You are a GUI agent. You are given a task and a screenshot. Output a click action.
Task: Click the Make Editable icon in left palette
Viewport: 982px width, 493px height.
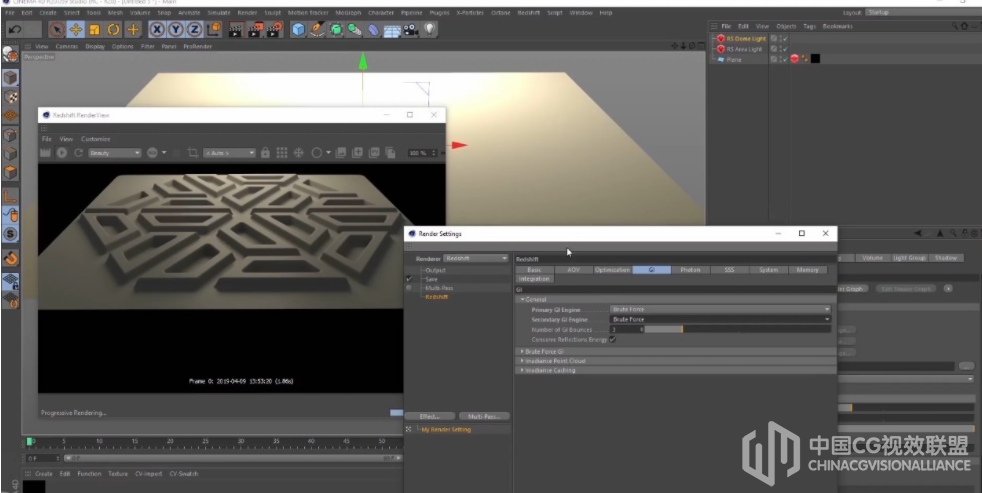click(x=10, y=54)
